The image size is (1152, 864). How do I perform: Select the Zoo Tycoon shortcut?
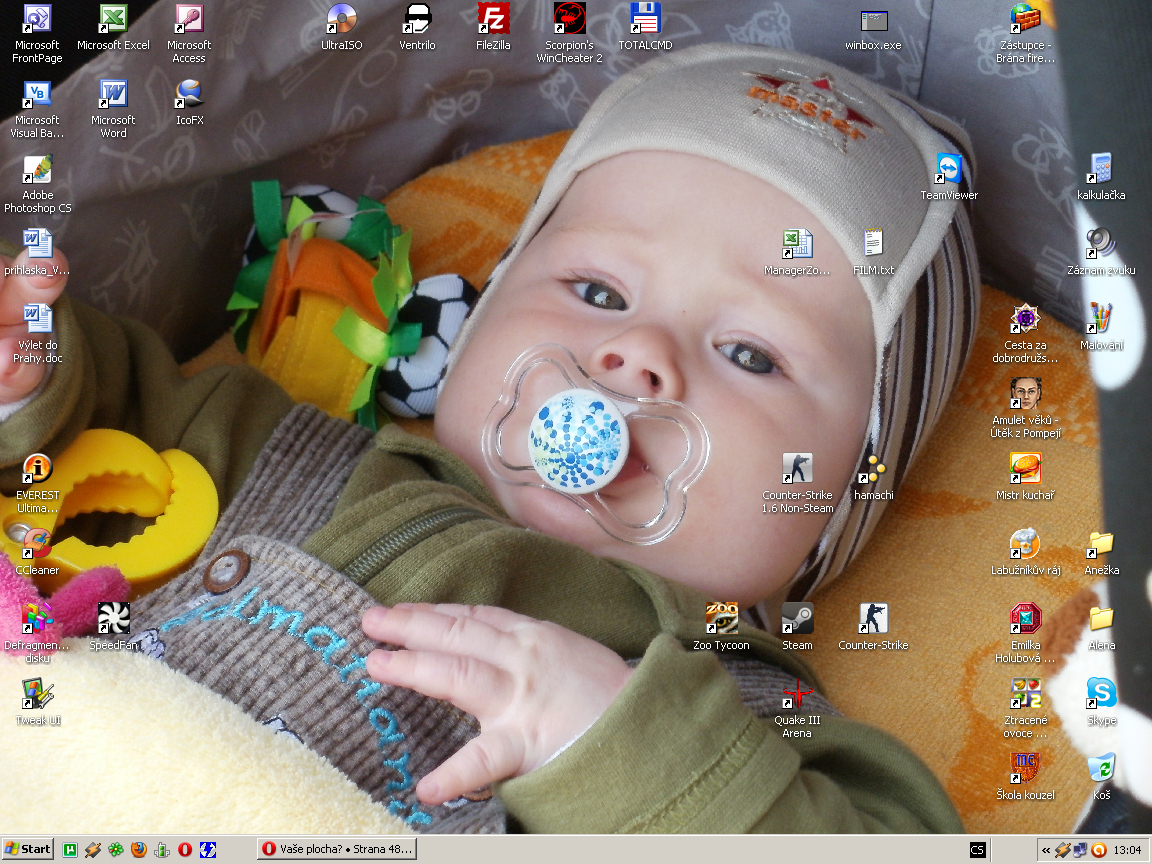(721, 619)
